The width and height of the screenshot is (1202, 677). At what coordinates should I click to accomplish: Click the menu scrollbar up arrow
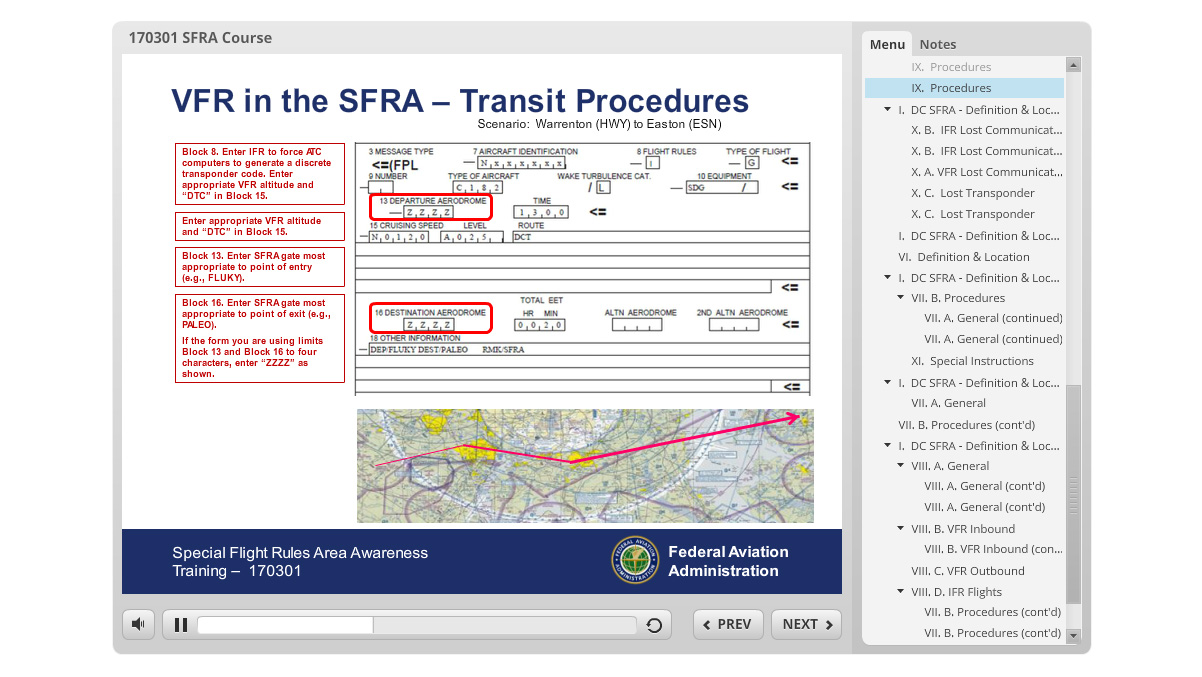(x=1073, y=65)
